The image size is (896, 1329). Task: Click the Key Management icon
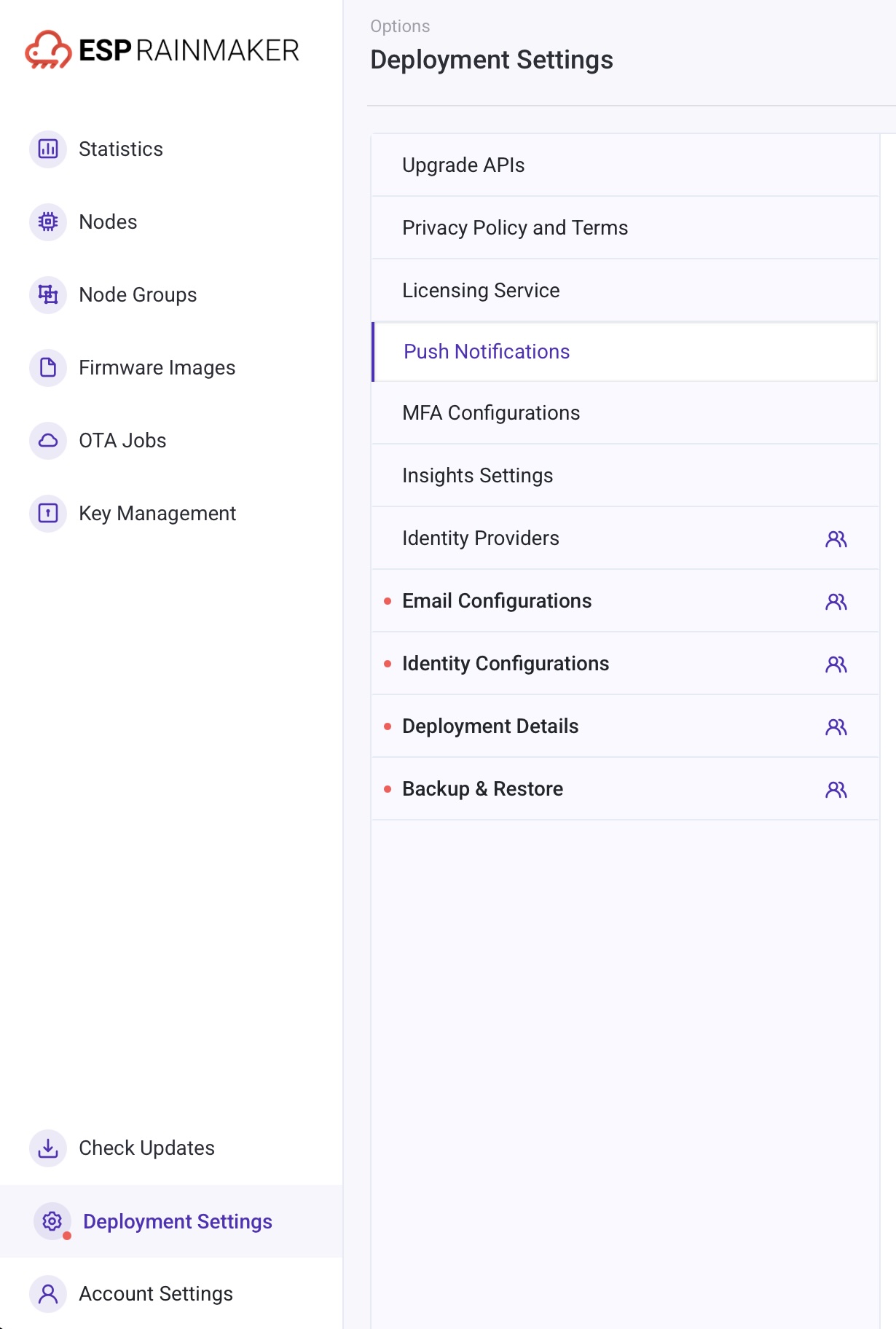coord(48,514)
